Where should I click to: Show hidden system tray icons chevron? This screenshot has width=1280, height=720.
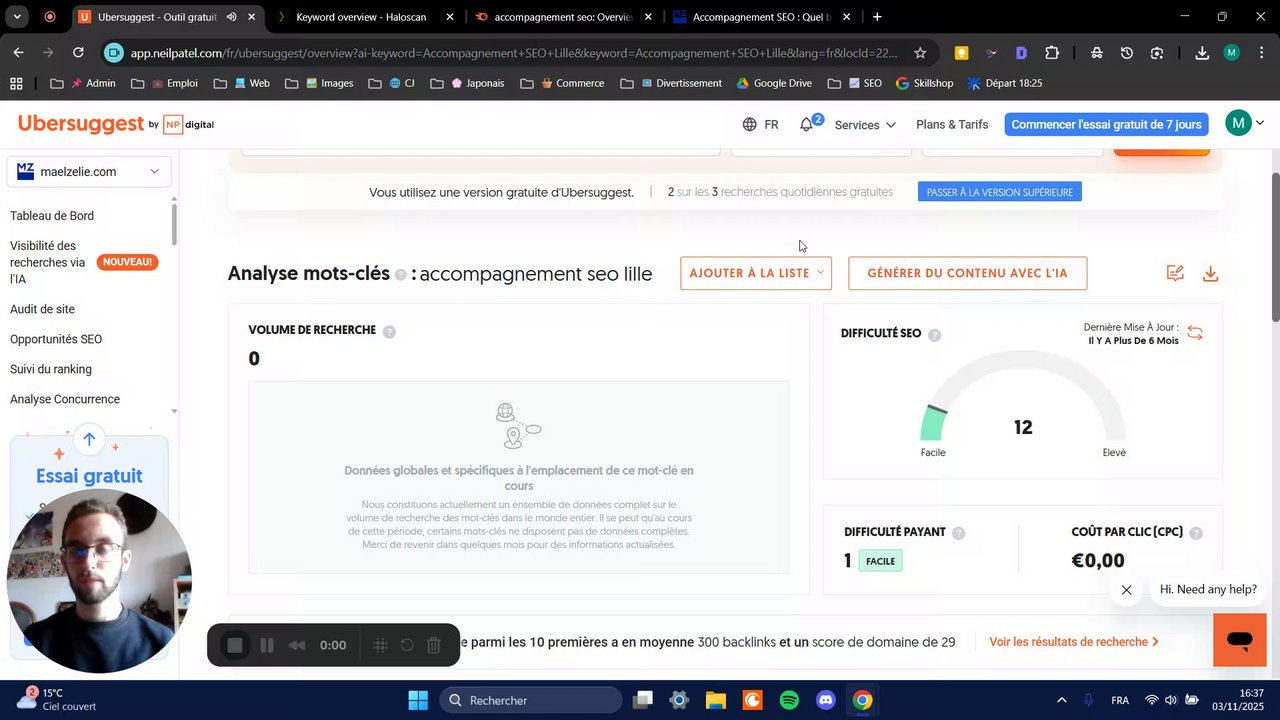pos(1061,700)
